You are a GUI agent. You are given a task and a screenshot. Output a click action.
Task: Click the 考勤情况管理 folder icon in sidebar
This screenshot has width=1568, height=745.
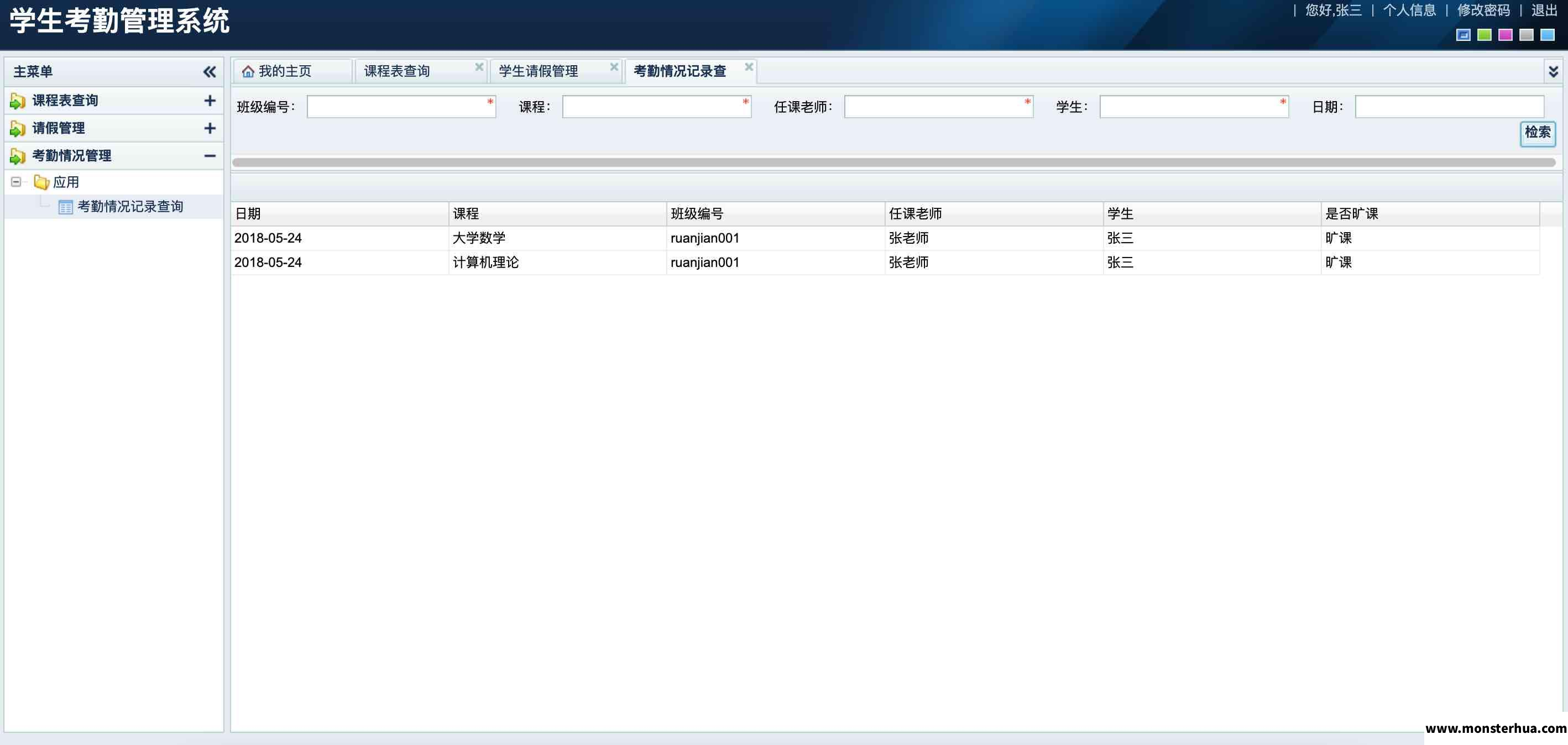(18, 156)
